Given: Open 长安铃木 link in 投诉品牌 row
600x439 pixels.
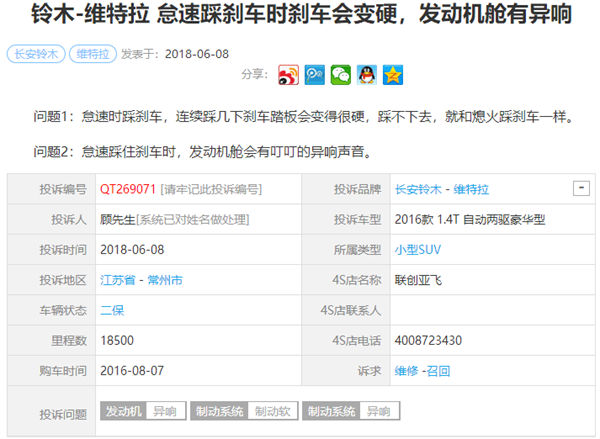Looking at the screenshot, I should coord(418,189).
